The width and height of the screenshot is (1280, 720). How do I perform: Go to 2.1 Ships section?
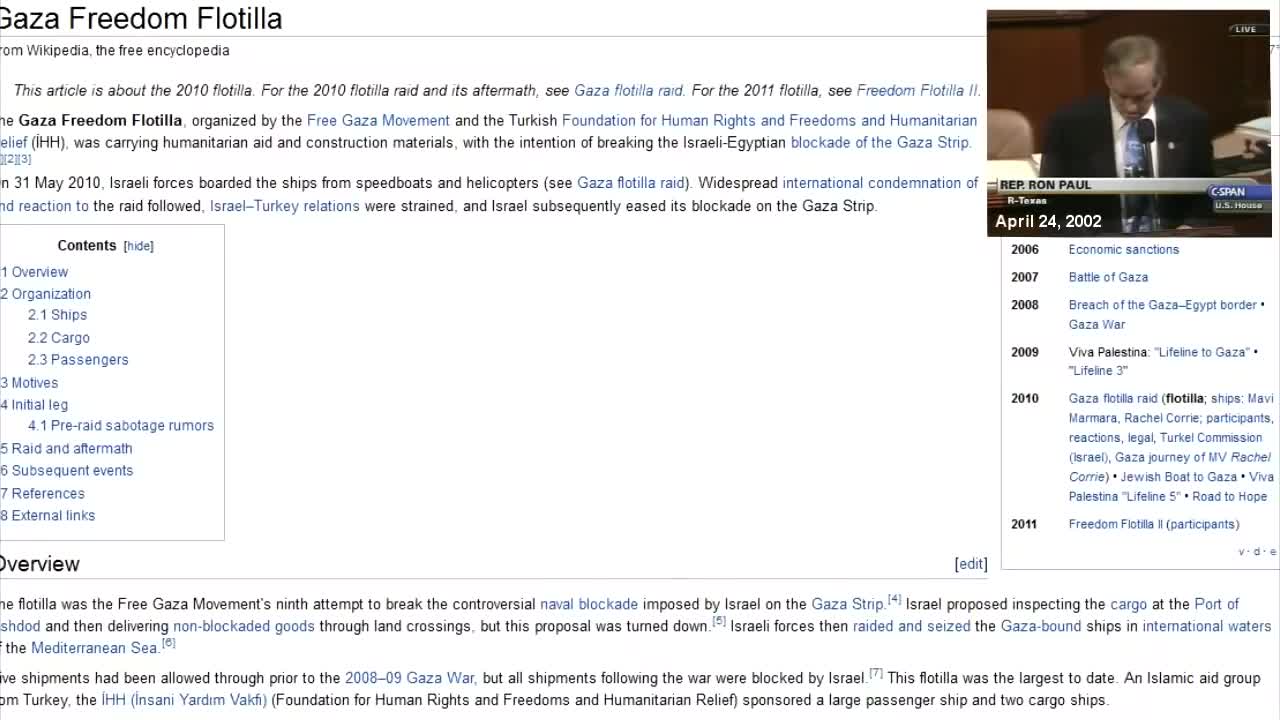point(57,315)
